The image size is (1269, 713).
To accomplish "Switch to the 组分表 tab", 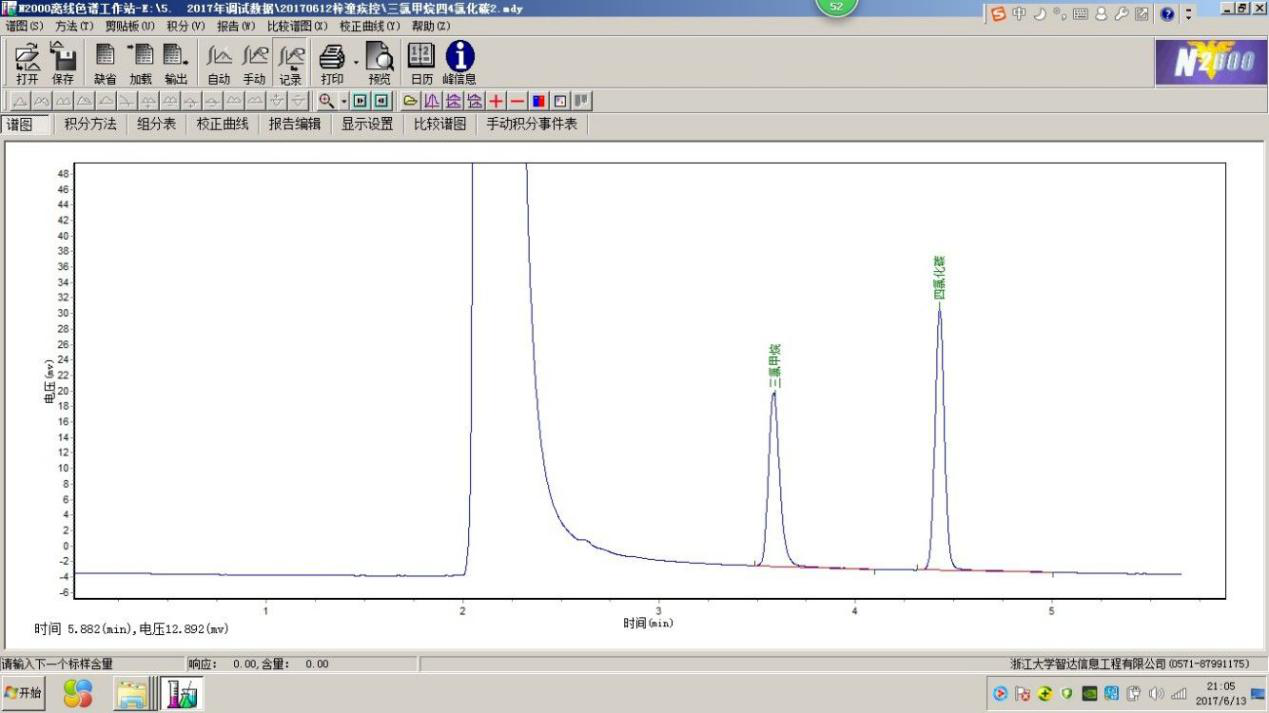I will click(x=156, y=124).
